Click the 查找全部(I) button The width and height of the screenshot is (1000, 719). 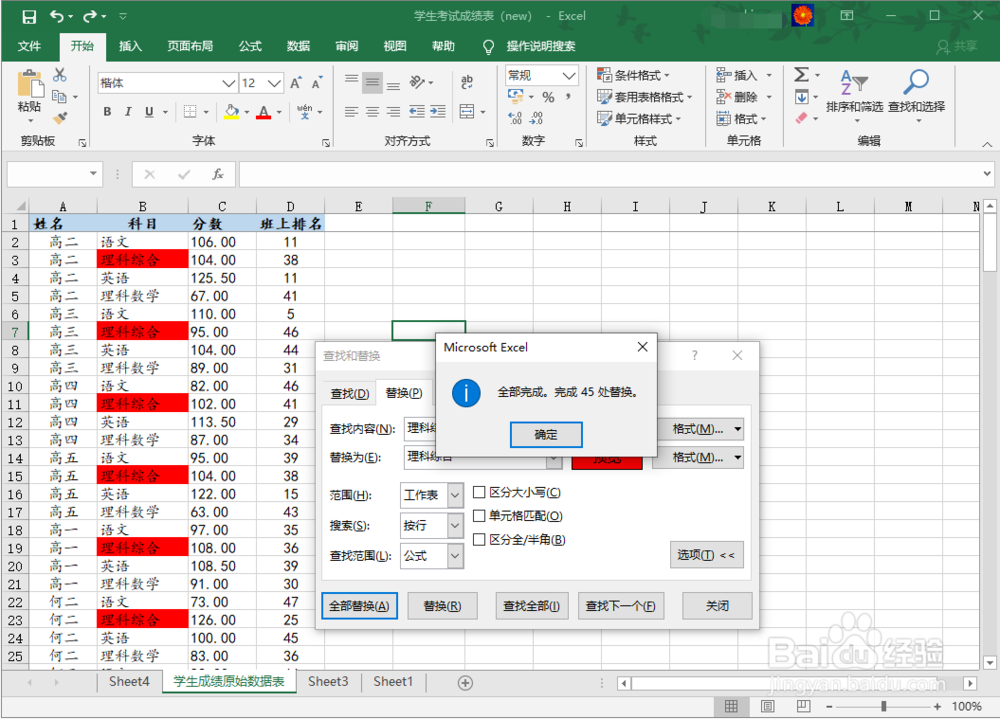click(531, 605)
